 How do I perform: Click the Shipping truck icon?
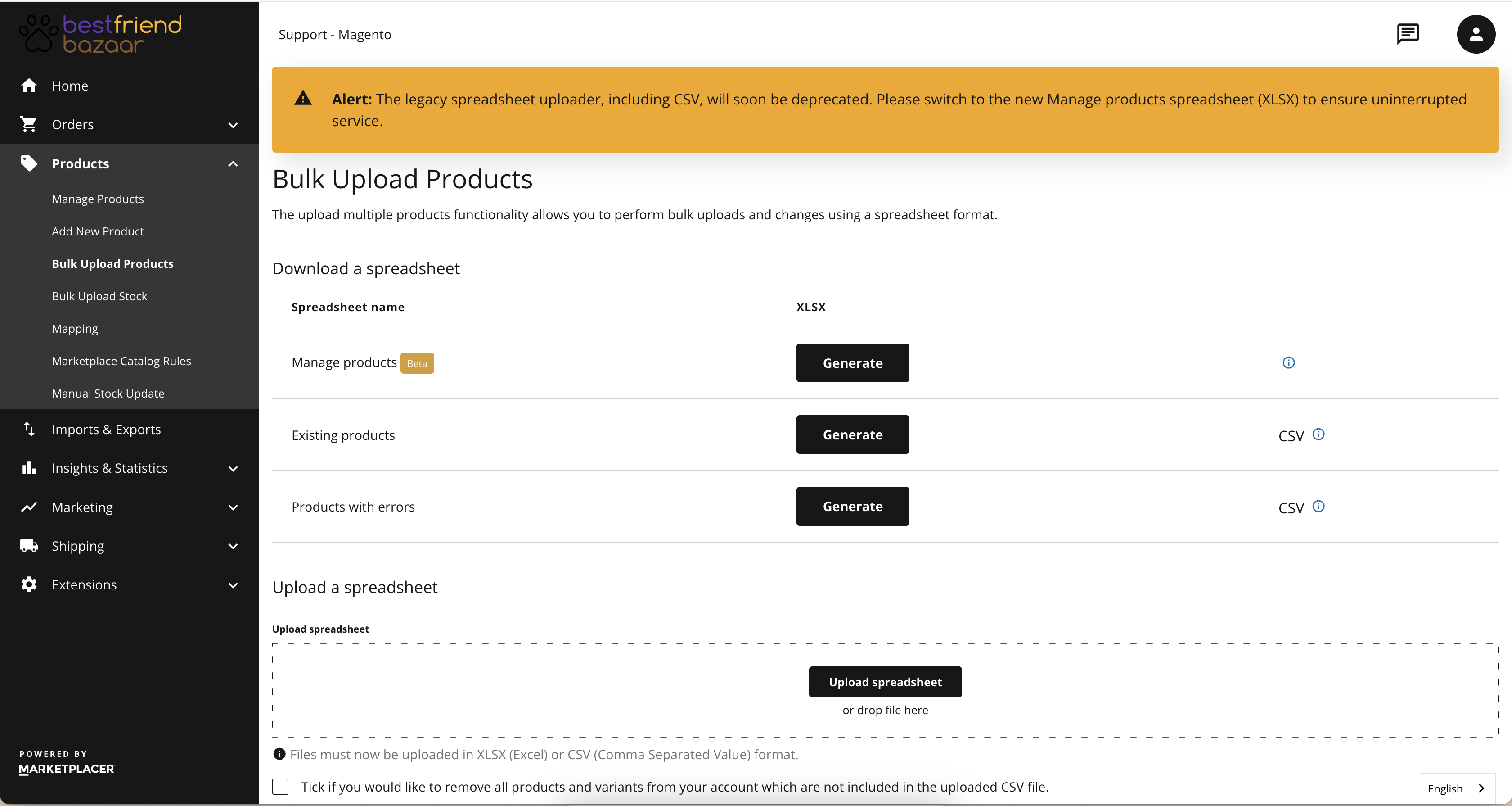(x=29, y=546)
